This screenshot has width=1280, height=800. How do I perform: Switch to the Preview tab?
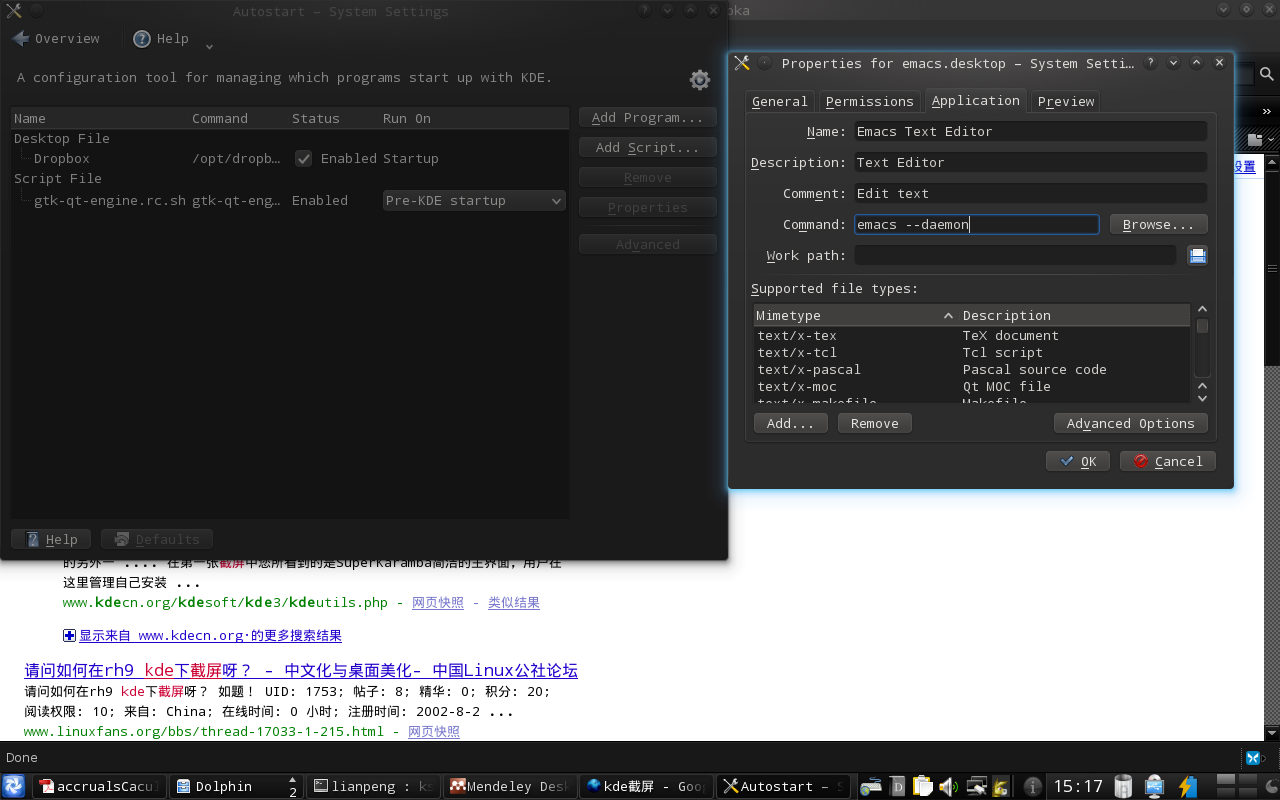coord(1066,102)
